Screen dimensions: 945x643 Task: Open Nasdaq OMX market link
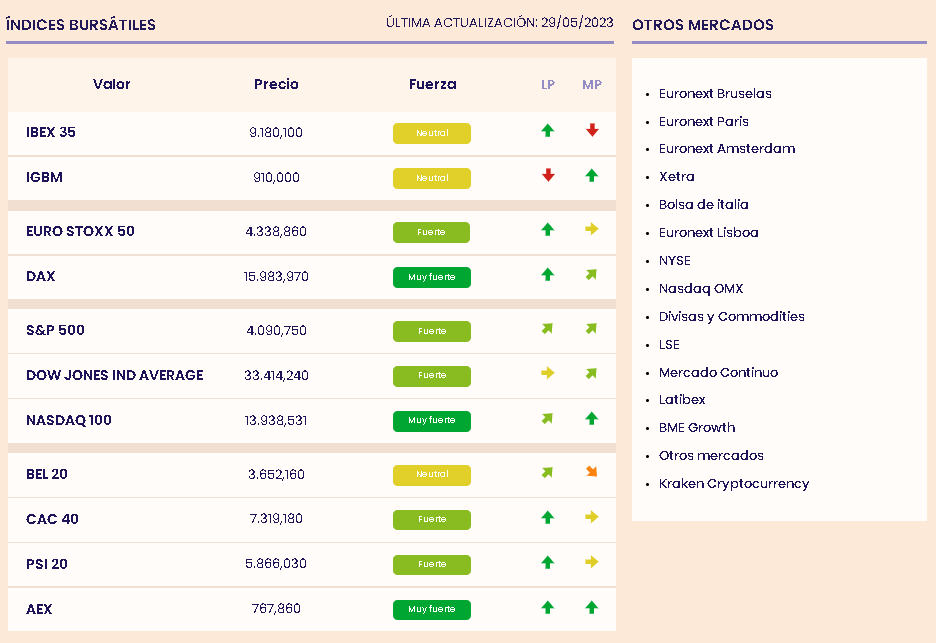coord(701,289)
